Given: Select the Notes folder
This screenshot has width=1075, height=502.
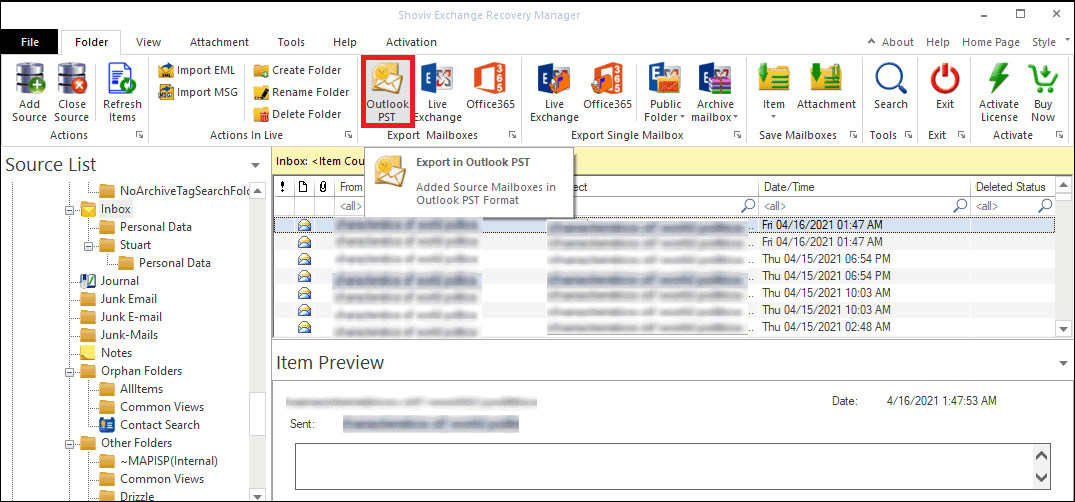Looking at the screenshot, I should 116,352.
